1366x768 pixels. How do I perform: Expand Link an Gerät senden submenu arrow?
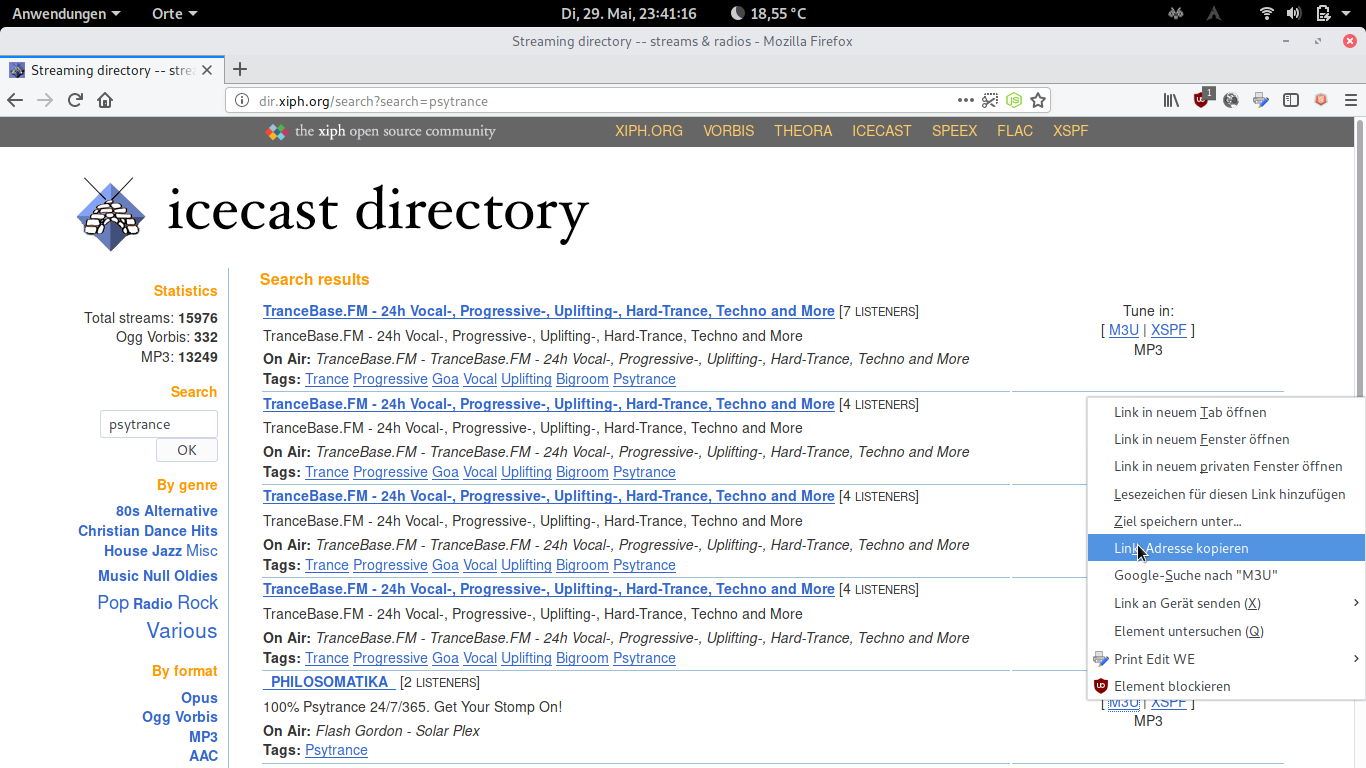[x=1356, y=603]
